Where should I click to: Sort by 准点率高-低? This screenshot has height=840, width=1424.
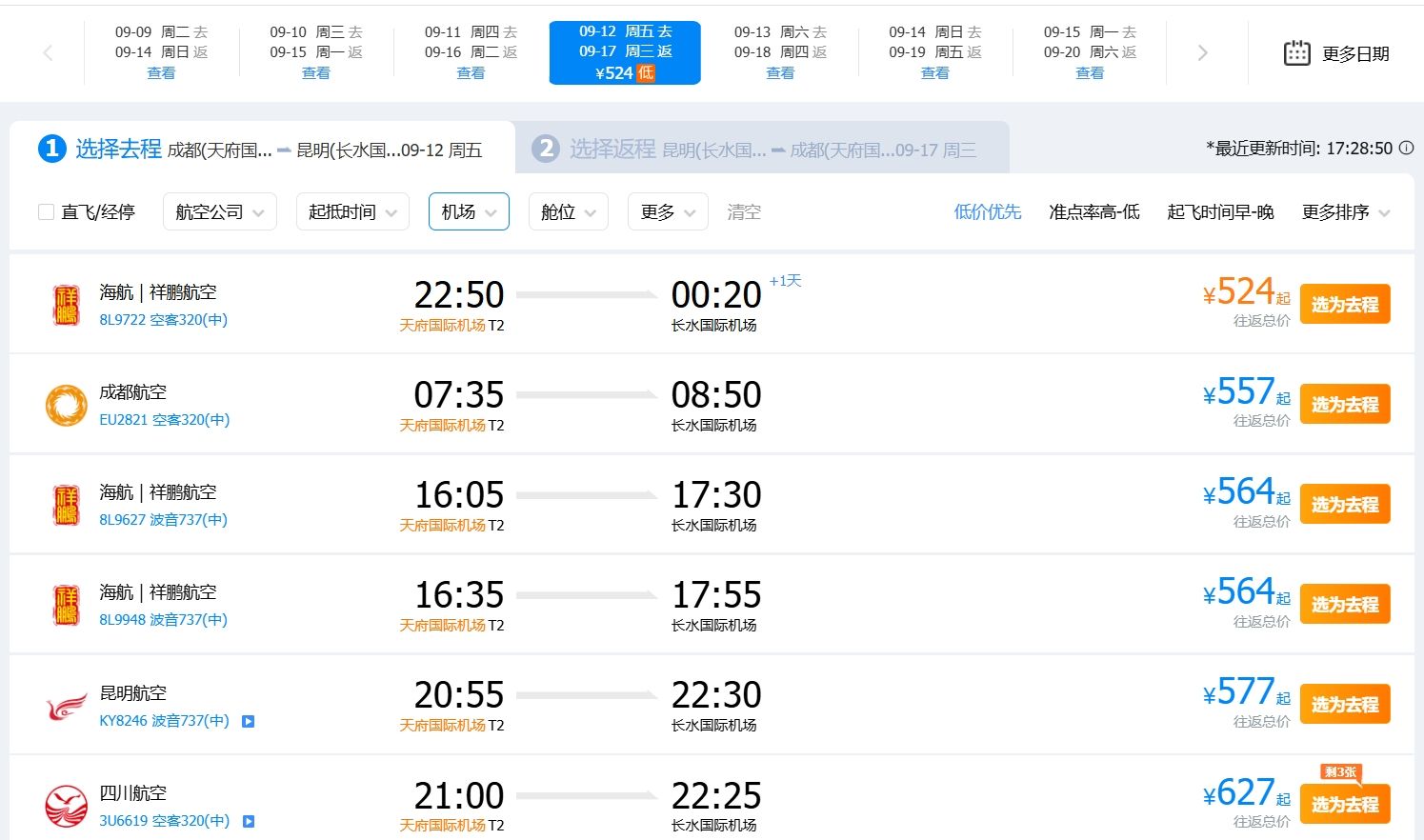[1094, 212]
